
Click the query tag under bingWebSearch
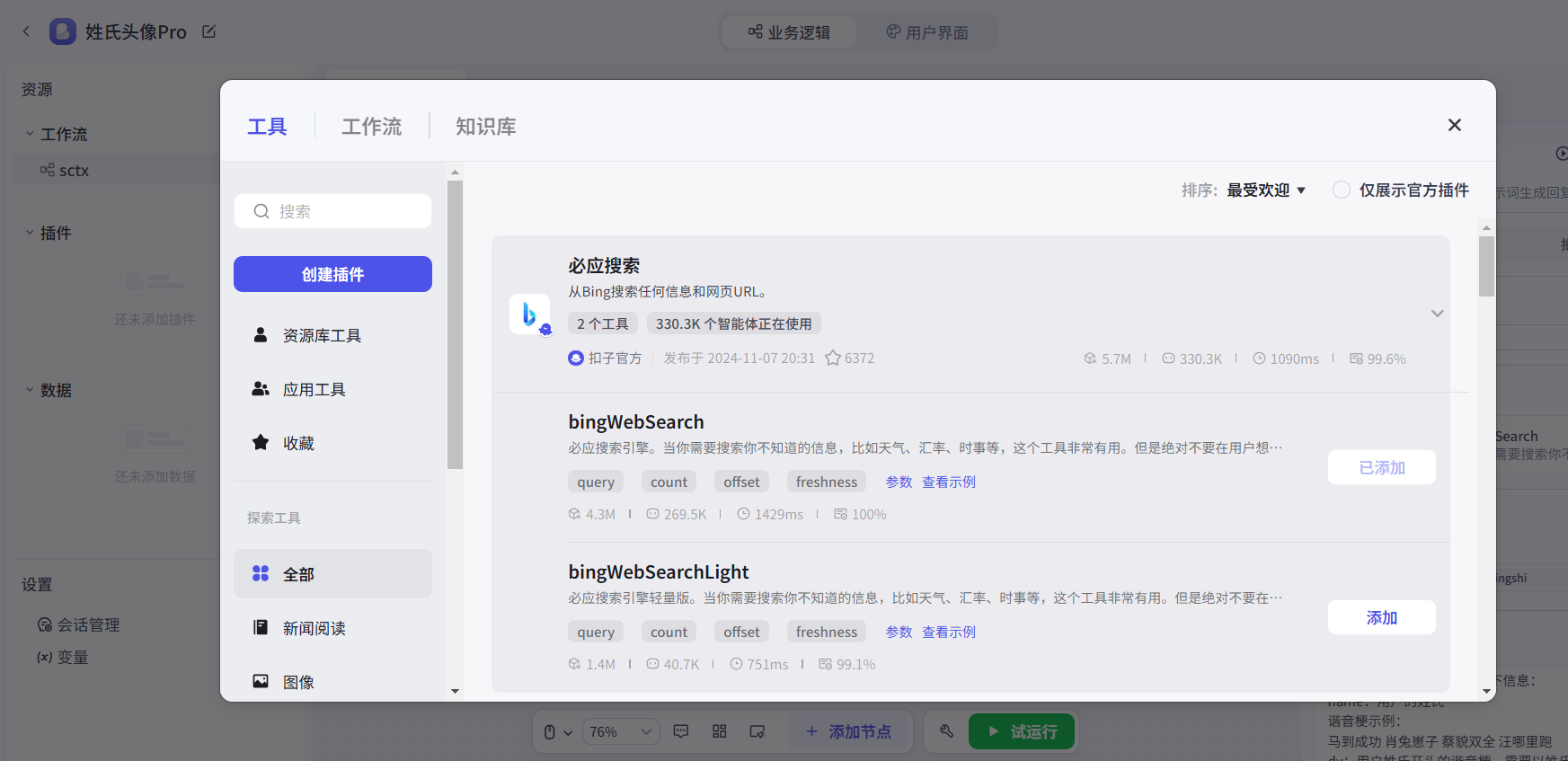click(596, 482)
